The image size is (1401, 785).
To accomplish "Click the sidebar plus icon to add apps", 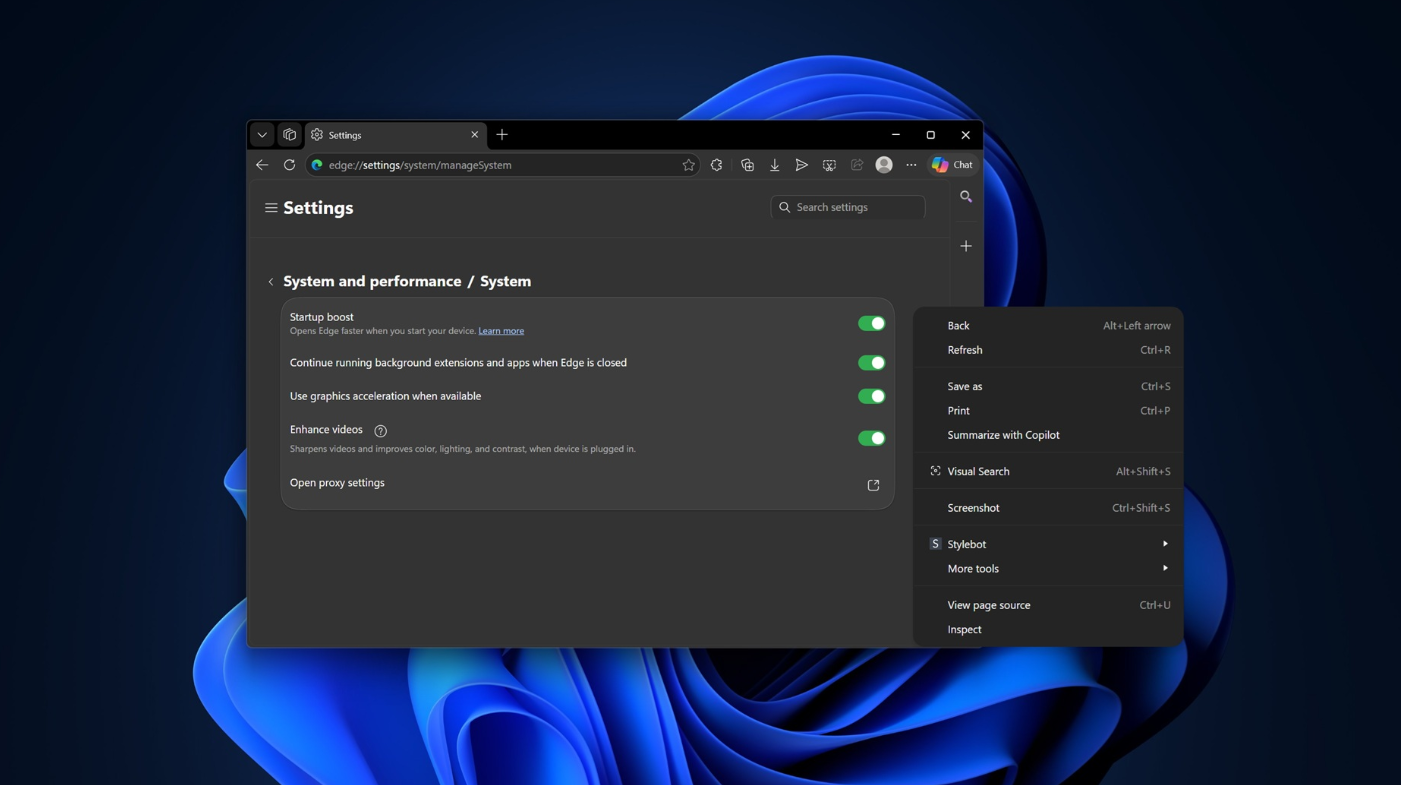I will point(966,246).
